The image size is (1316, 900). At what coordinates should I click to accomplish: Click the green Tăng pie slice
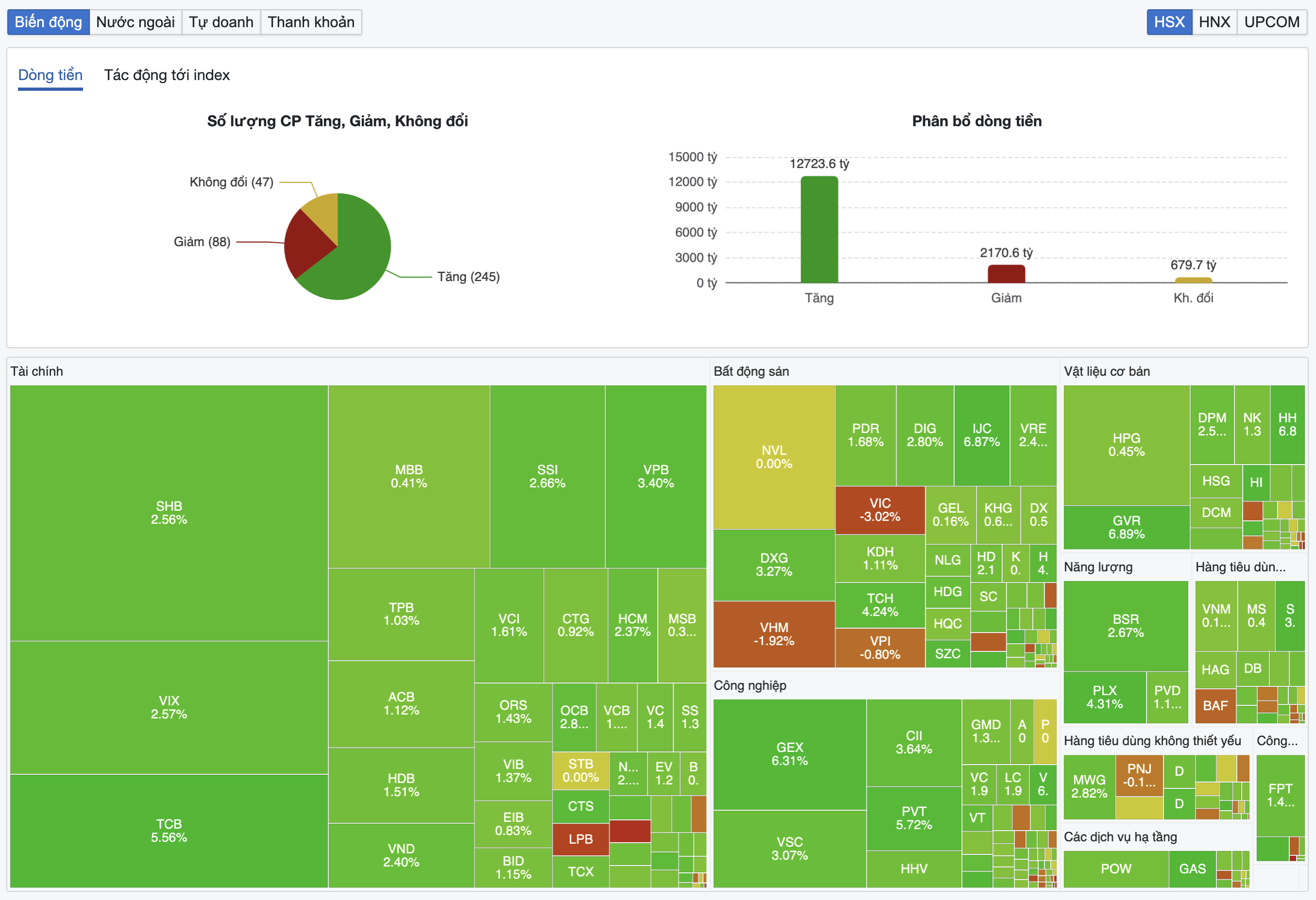(x=357, y=255)
